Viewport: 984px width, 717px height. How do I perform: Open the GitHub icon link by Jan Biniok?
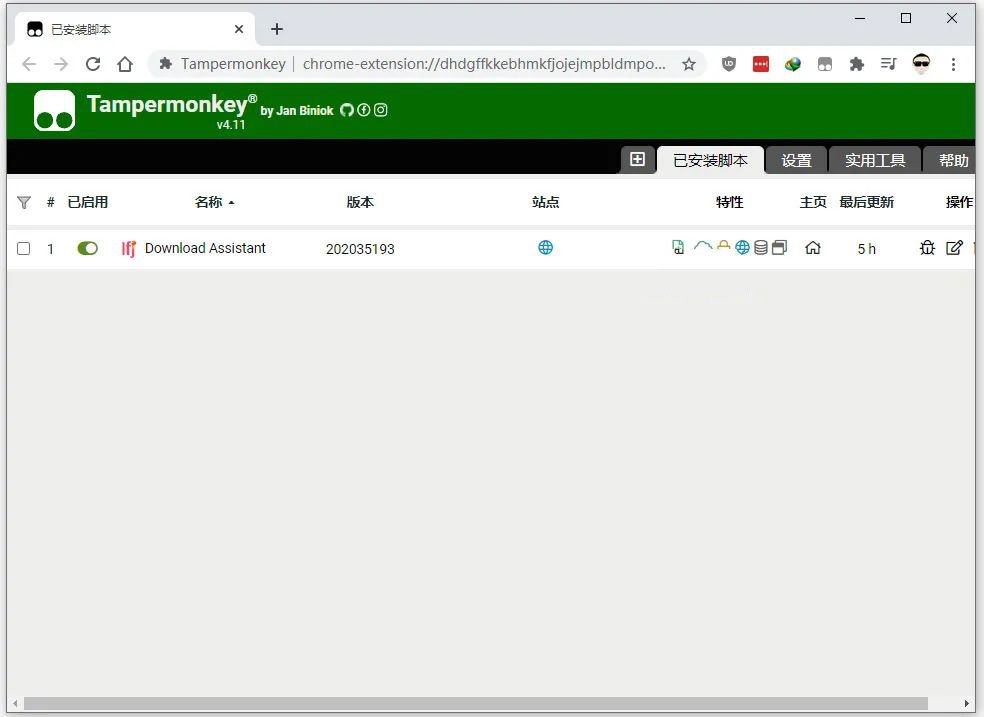click(347, 110)
